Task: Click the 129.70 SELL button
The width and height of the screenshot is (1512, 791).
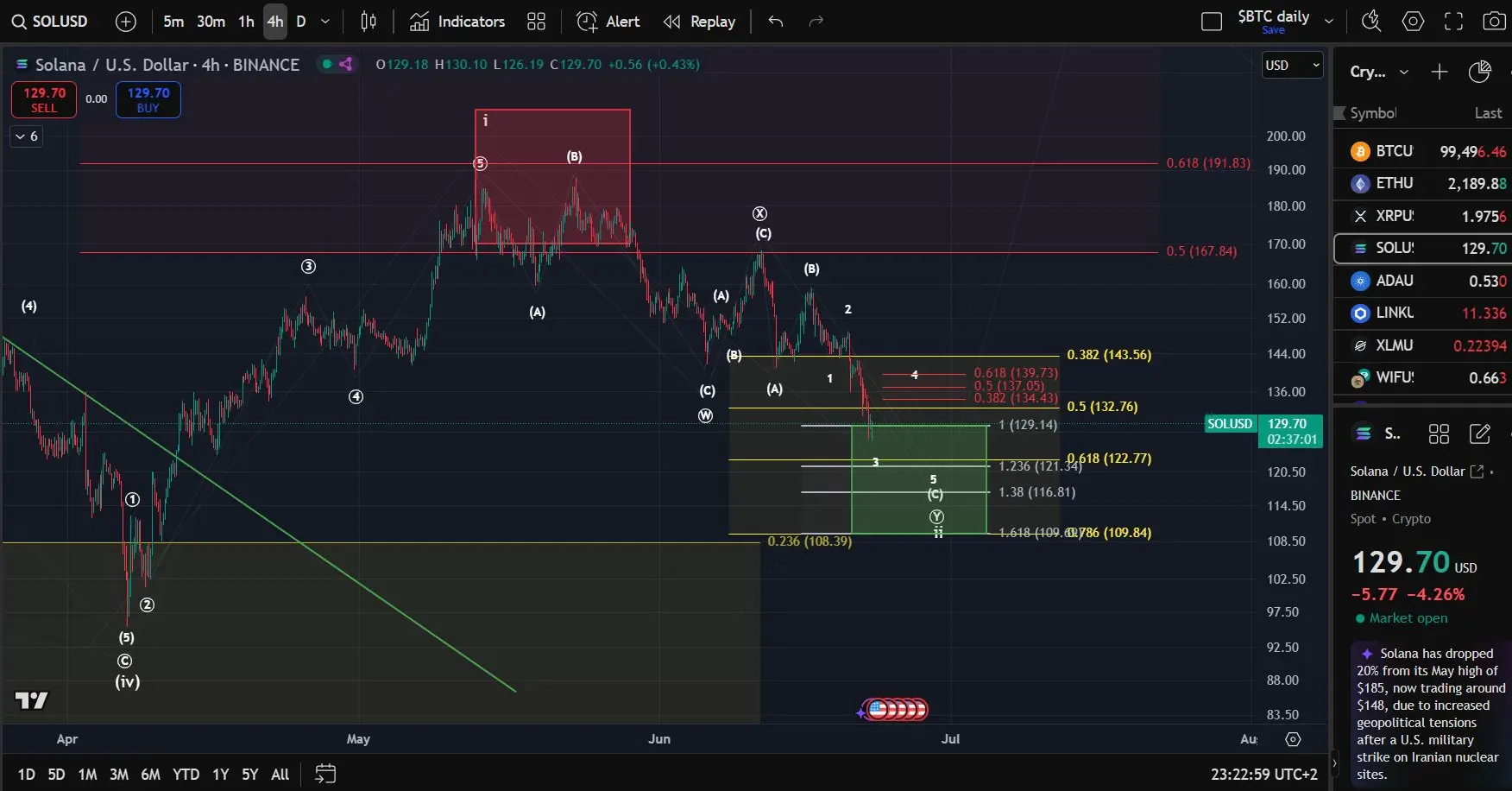Action: [x=44, y=99]
